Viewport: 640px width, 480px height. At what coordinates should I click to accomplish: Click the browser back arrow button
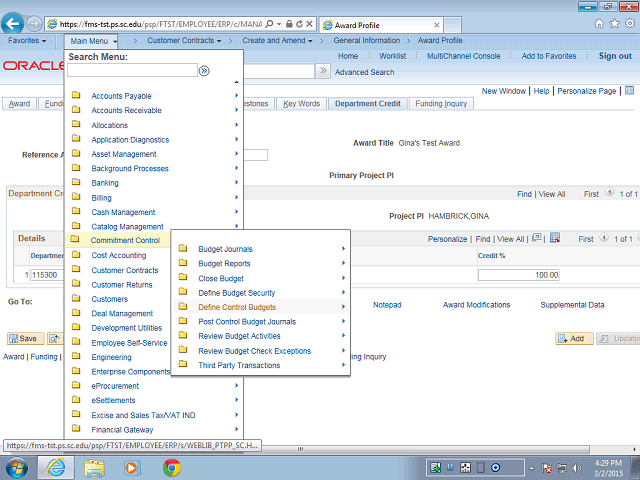pyautogui.click(x=13, y=22)
